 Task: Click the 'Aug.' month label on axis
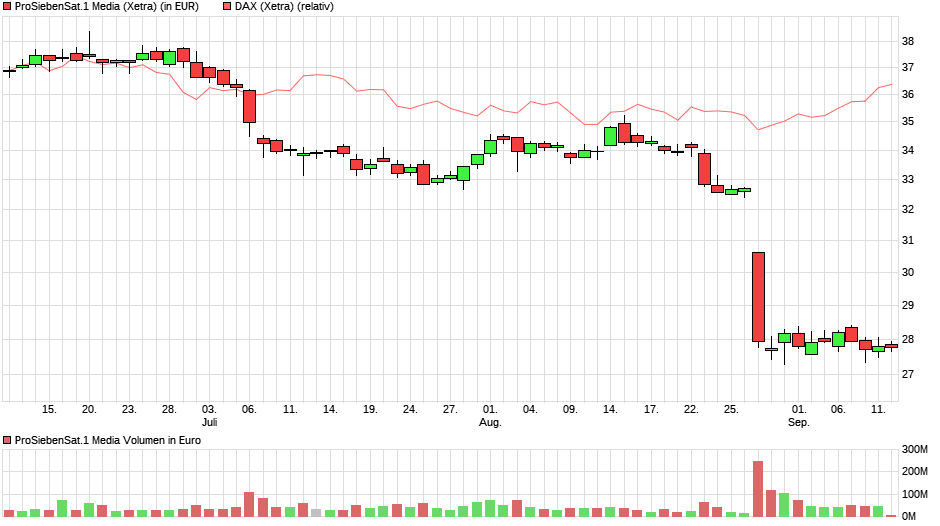pos(490,422)
